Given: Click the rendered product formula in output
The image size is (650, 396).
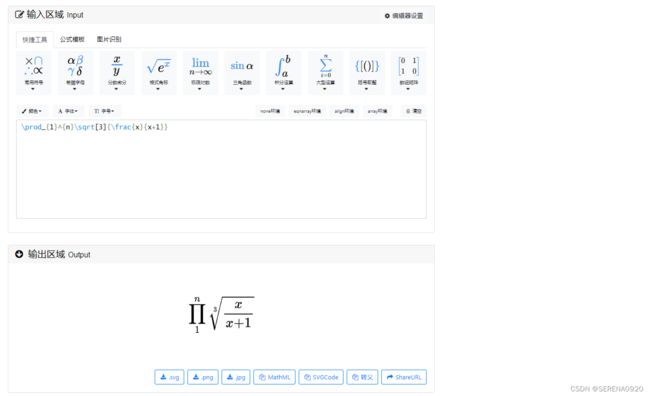Looking at the screenshot, I should tap(221, 314).
